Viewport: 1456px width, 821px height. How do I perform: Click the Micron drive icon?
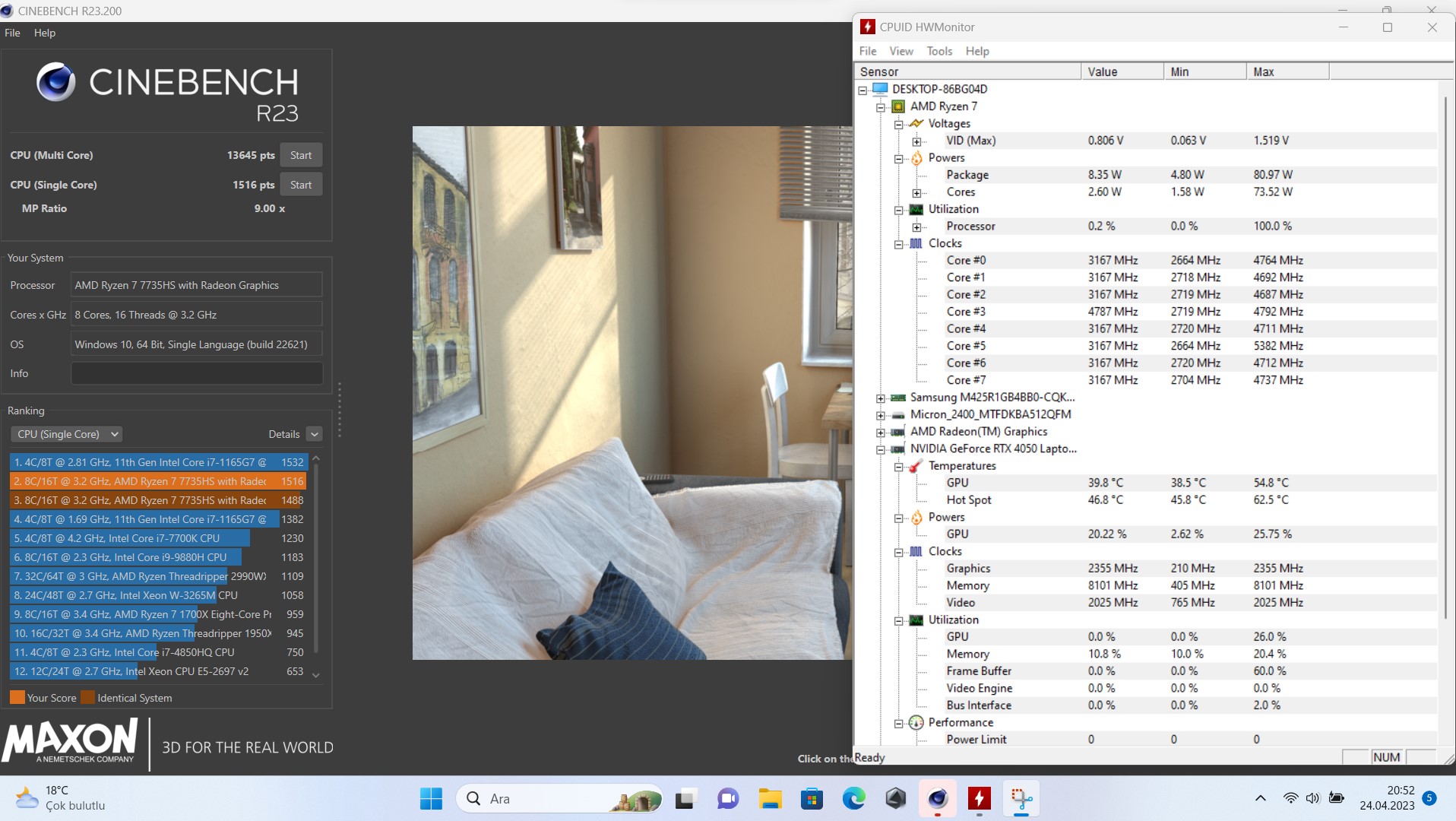[898, 415]
